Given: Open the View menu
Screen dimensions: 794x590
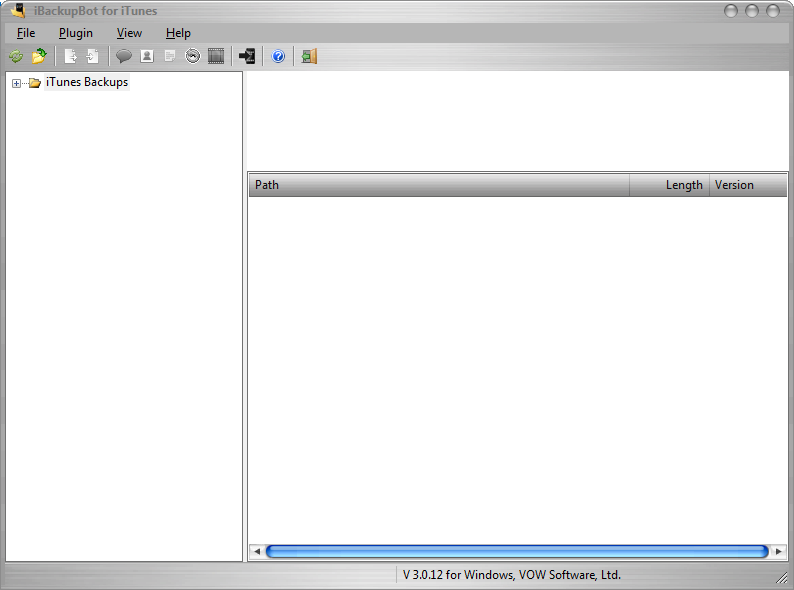Looking at the screenshot, I should 129,33.
